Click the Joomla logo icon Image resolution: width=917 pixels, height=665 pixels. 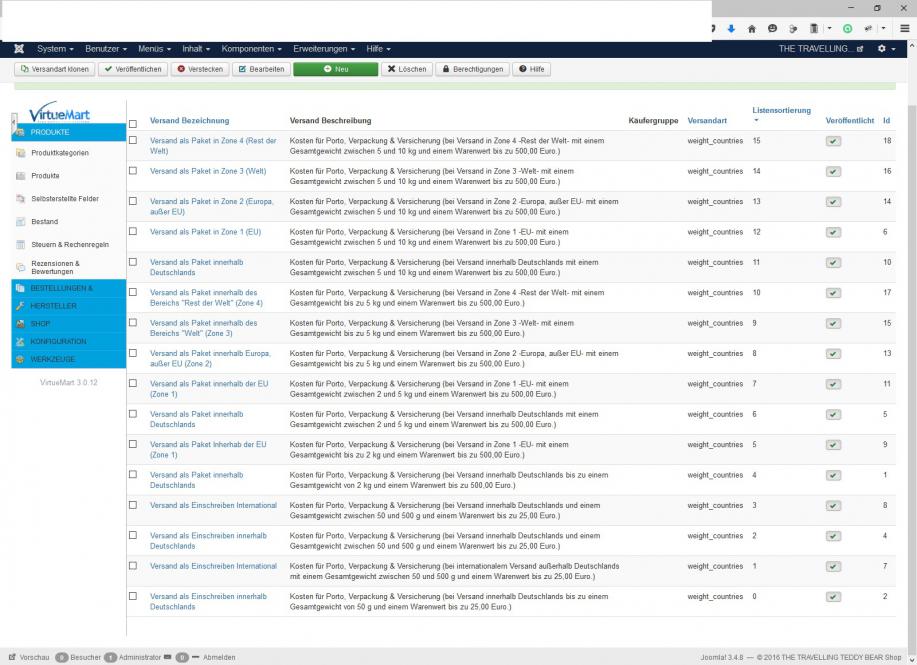[19, 49]
